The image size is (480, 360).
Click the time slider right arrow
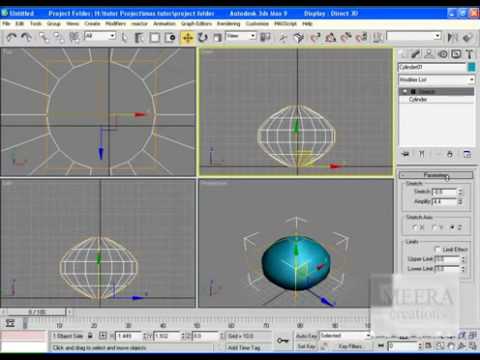70,312
